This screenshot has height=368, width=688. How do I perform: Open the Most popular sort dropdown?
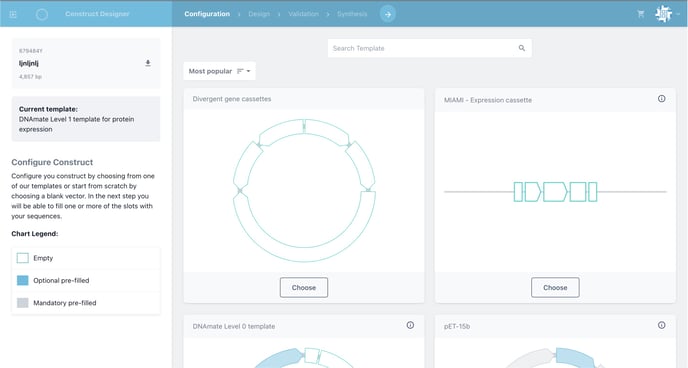tap(219, 71)
